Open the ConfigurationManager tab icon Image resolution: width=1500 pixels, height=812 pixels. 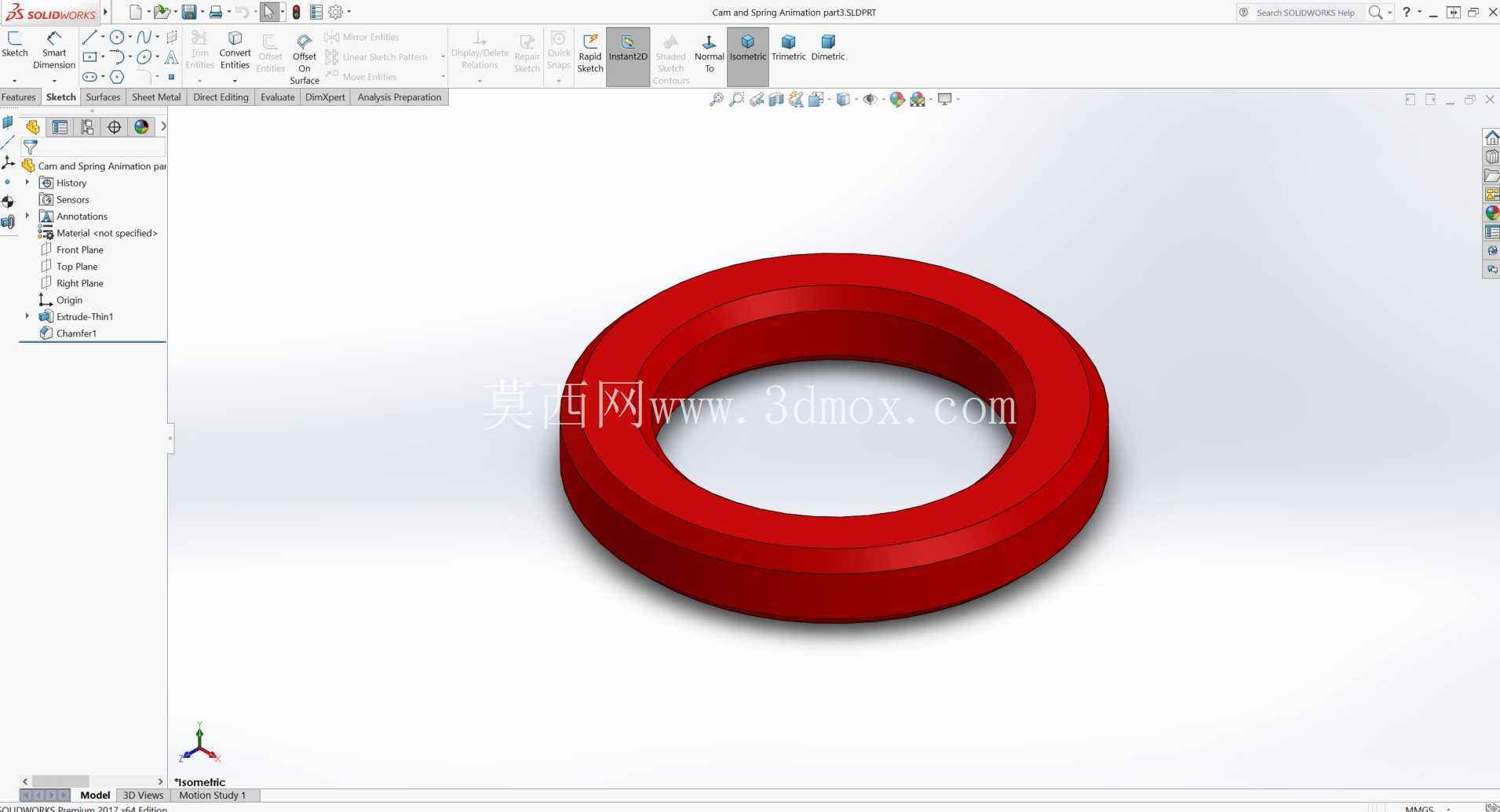(x=87, y=127)
